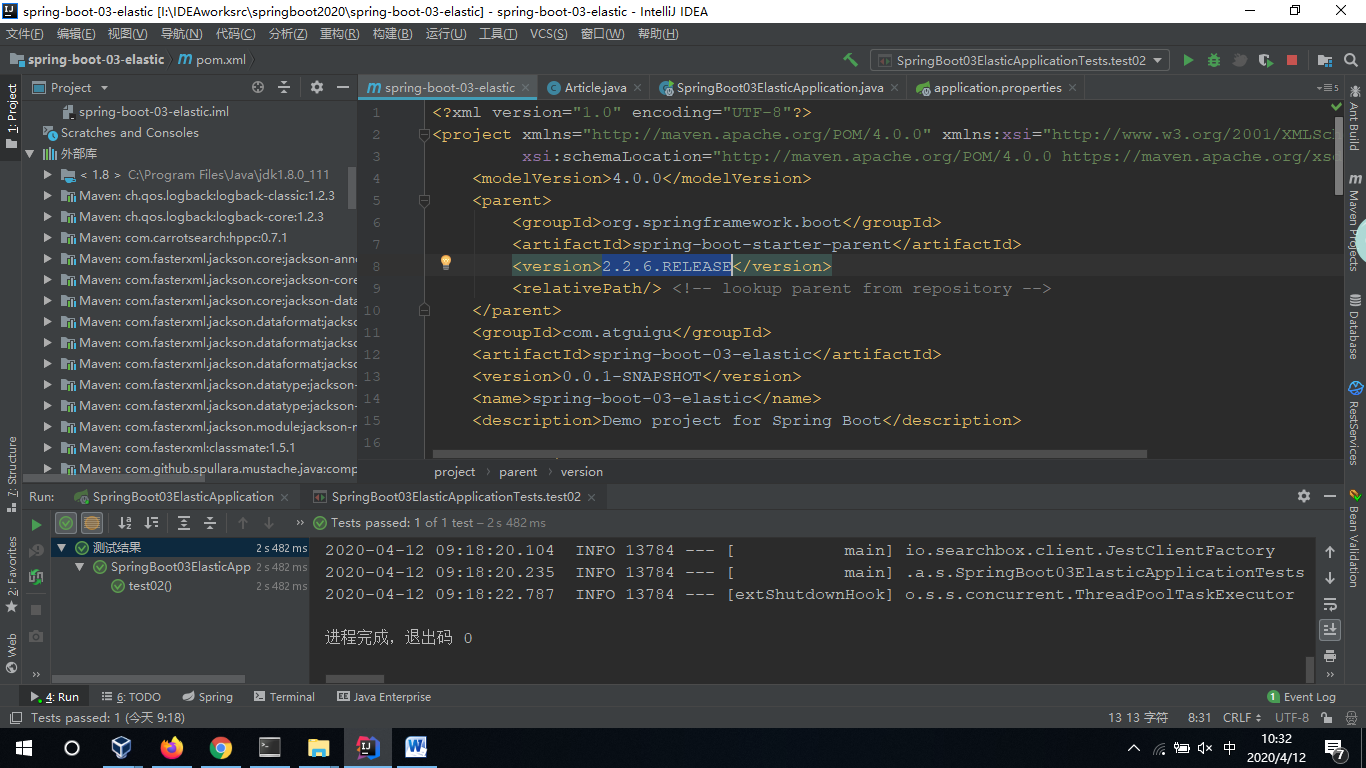This screenshot has width=1366, height=768.
Task: Toggle Ignored tests filter icon
Action: click(x=92, y=522)
